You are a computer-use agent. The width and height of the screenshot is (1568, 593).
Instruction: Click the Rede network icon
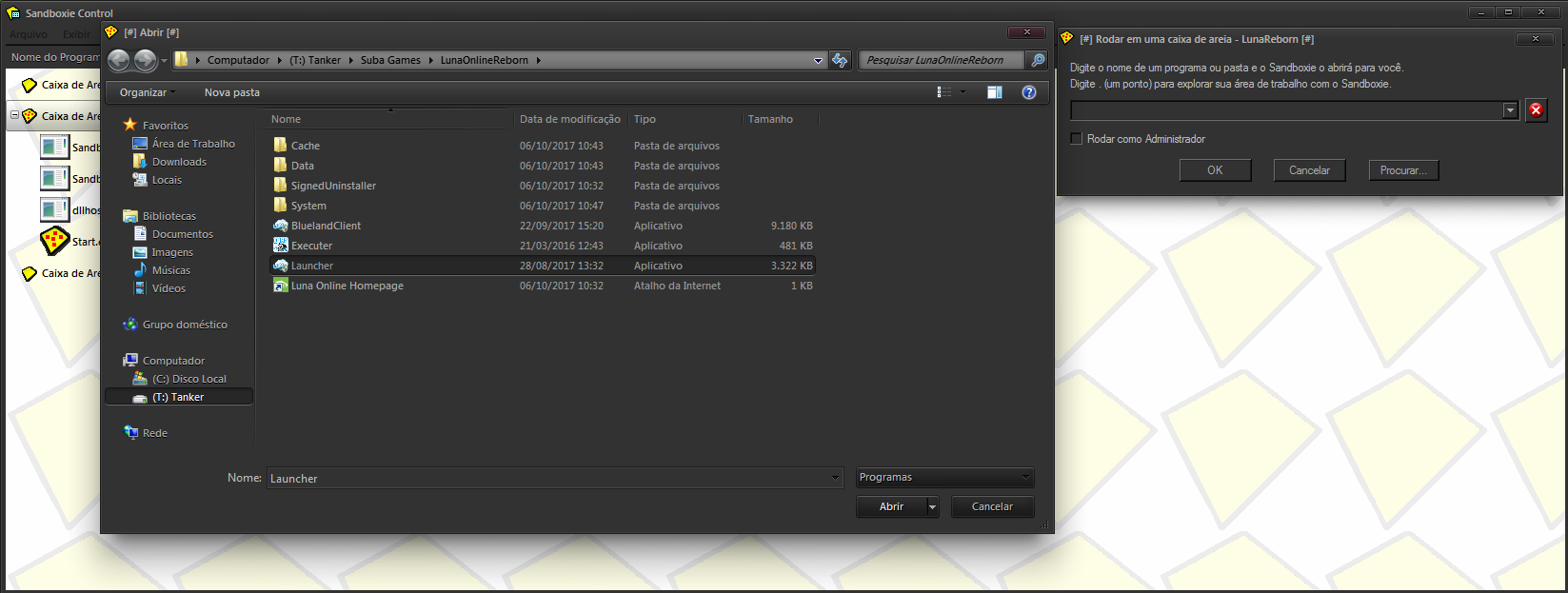pos(130,432)
